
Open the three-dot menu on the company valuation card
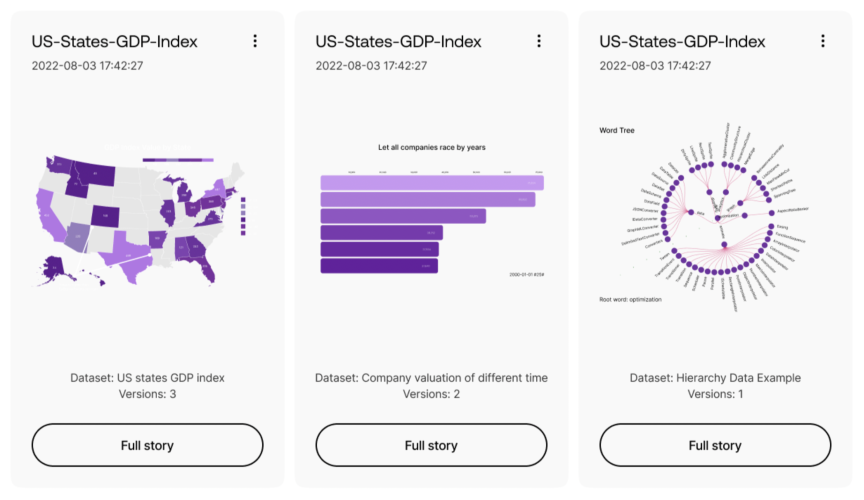539,41
